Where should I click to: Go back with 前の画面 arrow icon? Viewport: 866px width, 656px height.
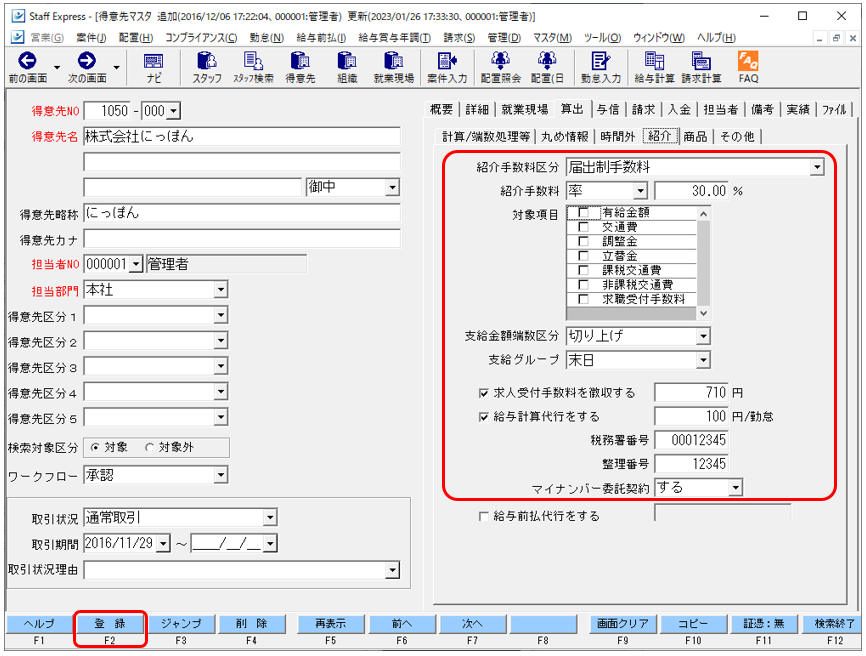point(27,61)
